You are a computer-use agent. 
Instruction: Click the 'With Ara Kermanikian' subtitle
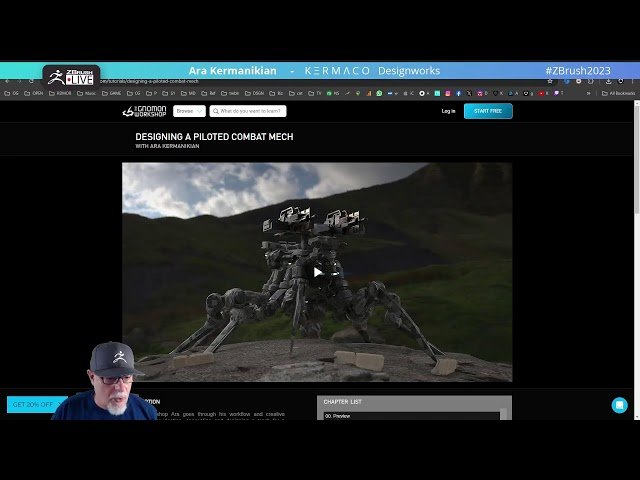pyautogui.click(x=167, y=146)
